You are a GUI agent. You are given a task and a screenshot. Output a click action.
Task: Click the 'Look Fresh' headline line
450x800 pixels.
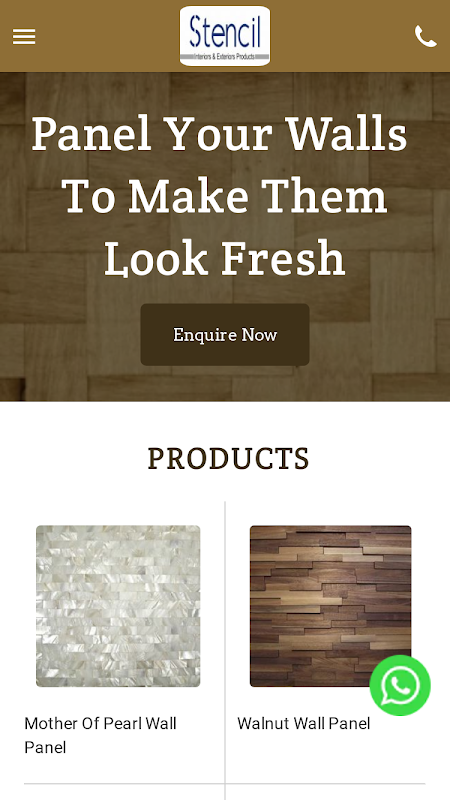[225, 258]
